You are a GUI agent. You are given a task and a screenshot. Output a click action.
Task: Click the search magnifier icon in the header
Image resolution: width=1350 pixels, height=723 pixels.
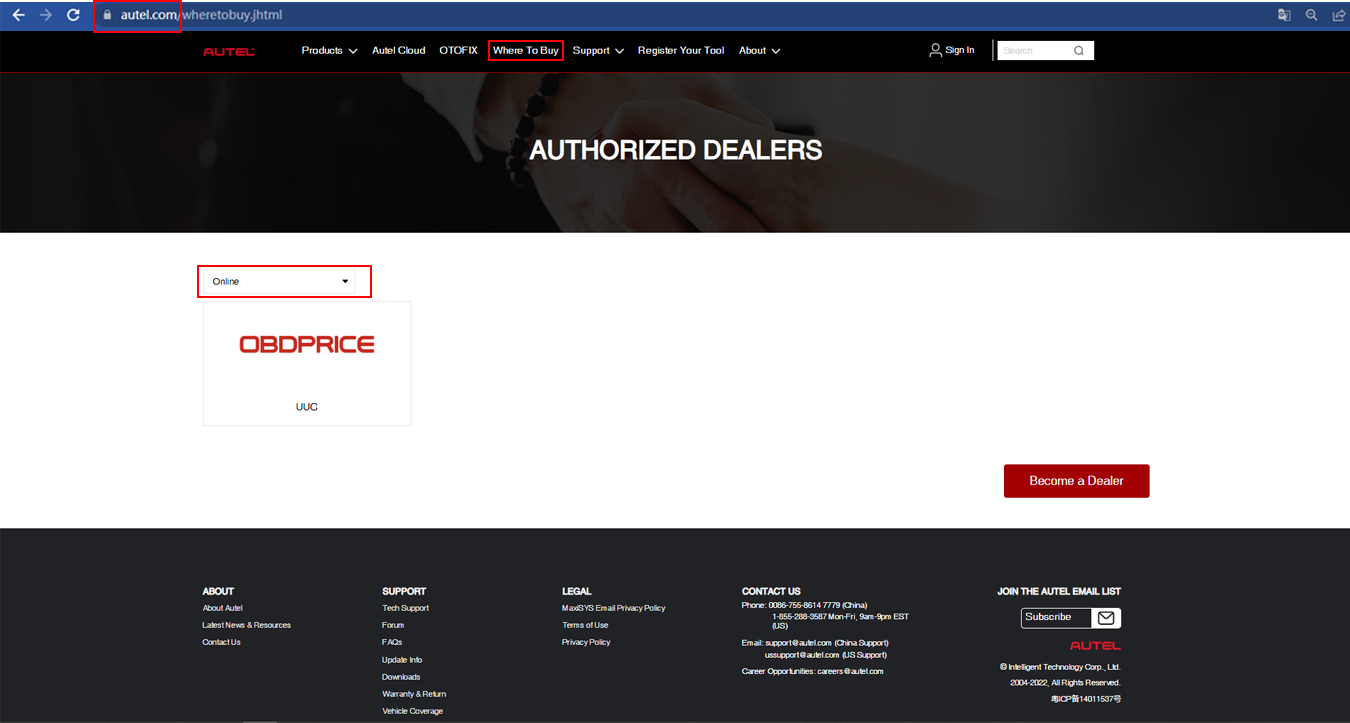point(1079,50)
